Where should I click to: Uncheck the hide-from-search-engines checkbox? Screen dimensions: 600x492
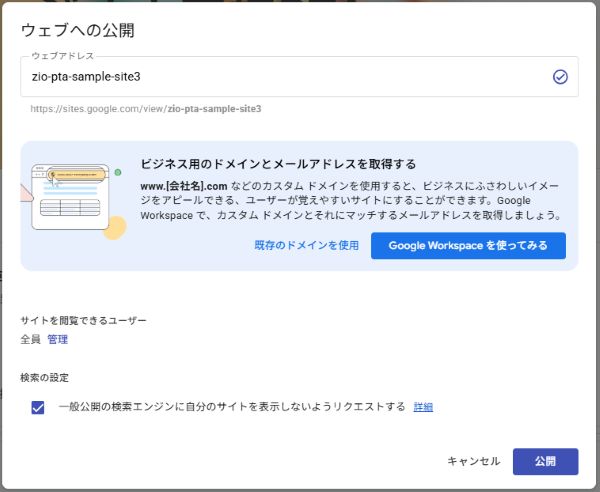(38, 407)
